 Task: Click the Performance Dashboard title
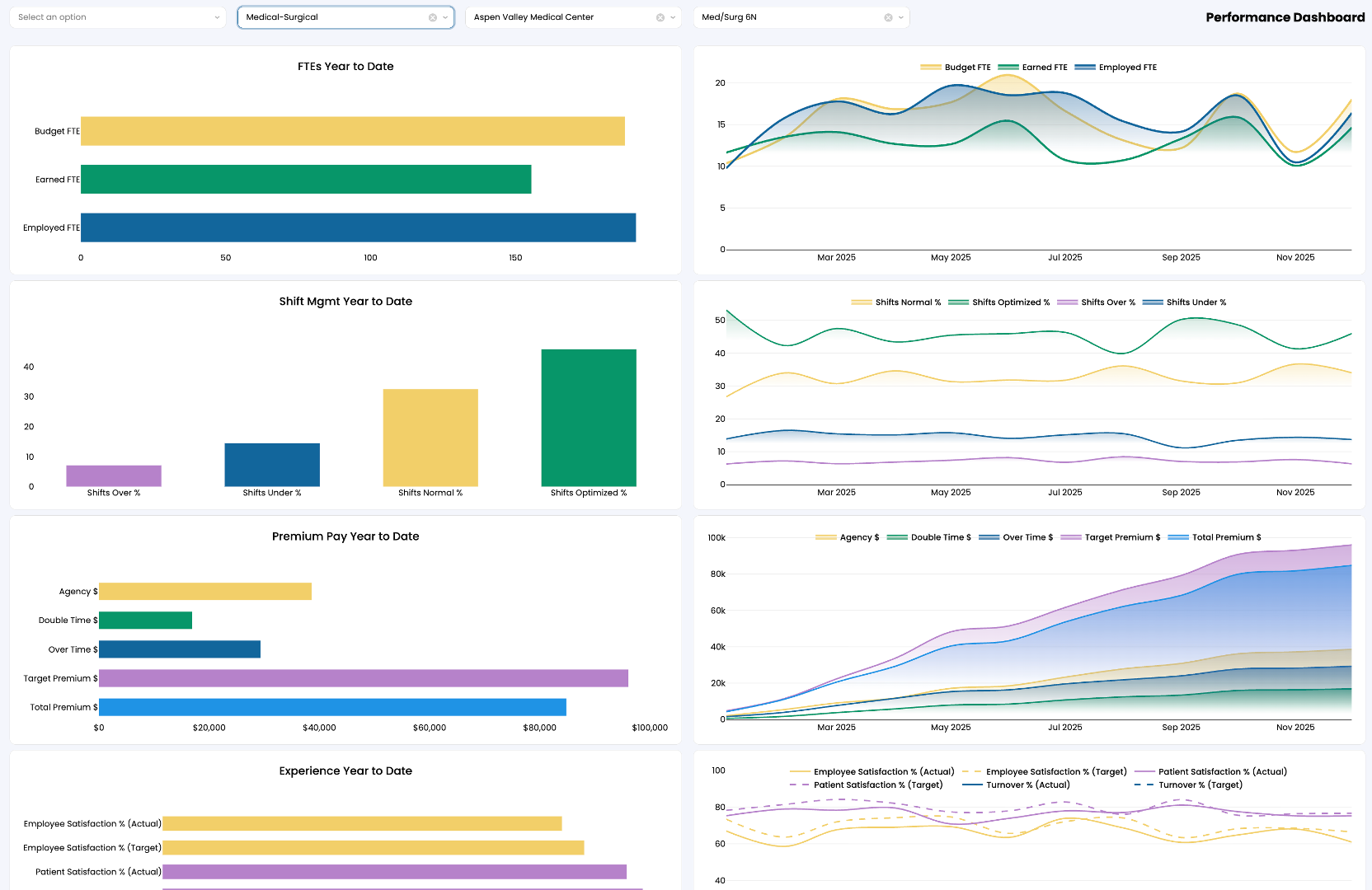pos(1285,16)
